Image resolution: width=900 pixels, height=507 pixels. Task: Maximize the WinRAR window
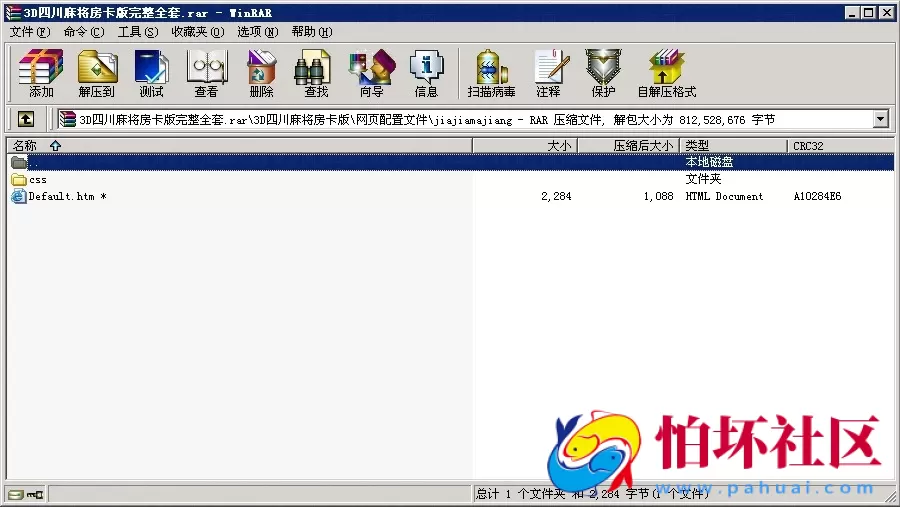click(869, 12)
